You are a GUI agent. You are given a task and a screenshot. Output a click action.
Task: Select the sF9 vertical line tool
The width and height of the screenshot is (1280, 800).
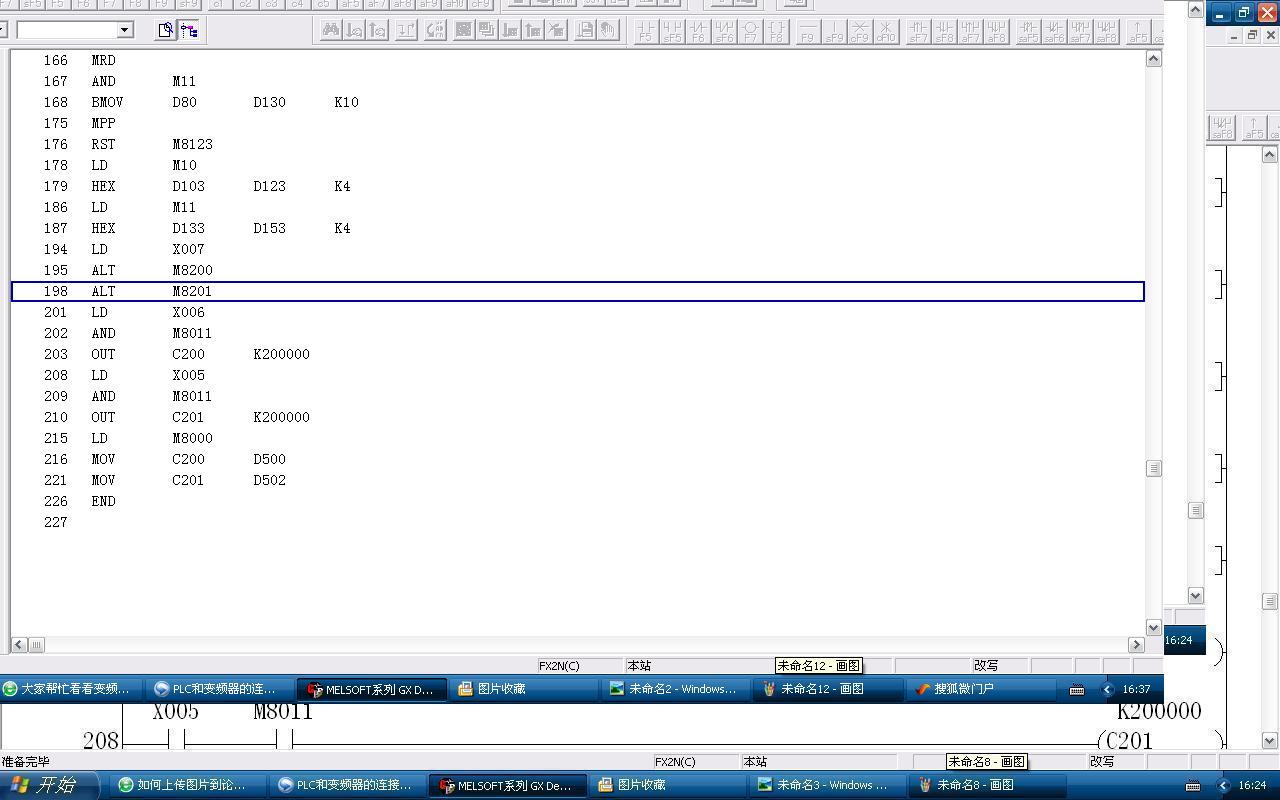tap(834, 31)
